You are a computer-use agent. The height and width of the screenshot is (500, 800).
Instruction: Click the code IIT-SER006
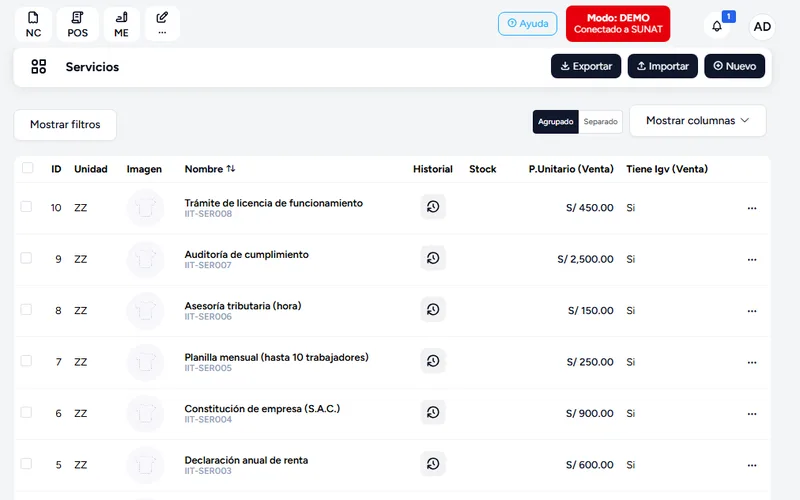[208, 317]
